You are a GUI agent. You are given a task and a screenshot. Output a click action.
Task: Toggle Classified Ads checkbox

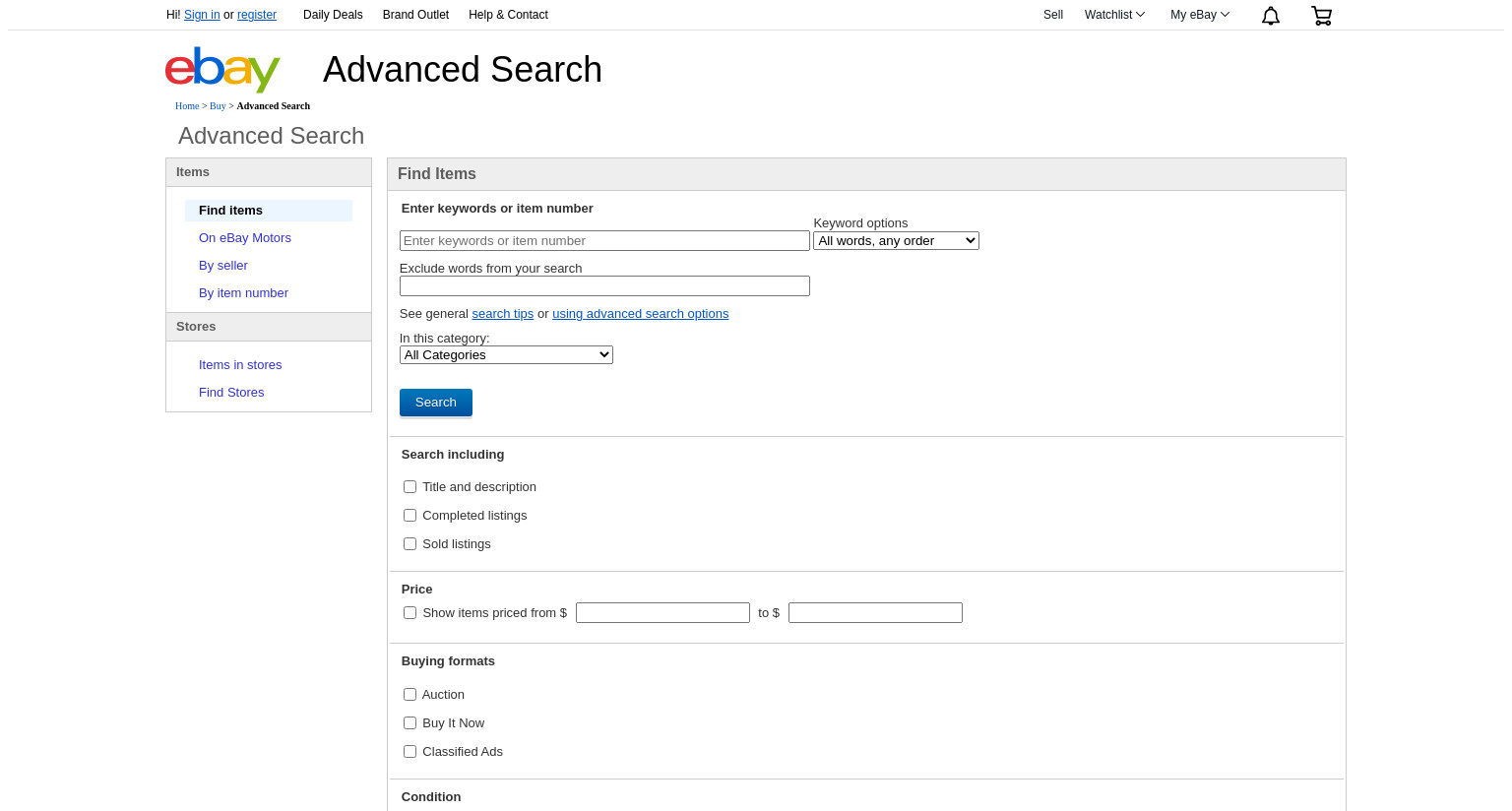(x=410, y=752)
